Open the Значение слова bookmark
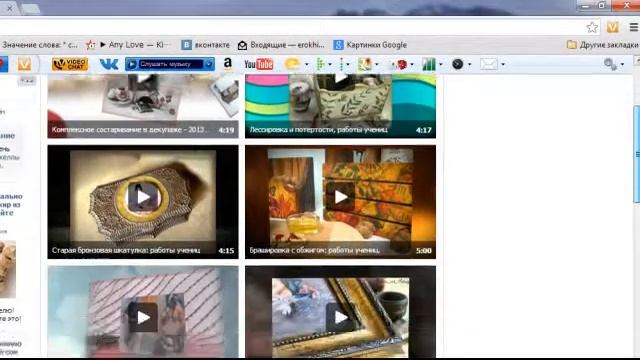Image resolution: width=640 pixels, height=360 pixels. click(x=40, y=45)
